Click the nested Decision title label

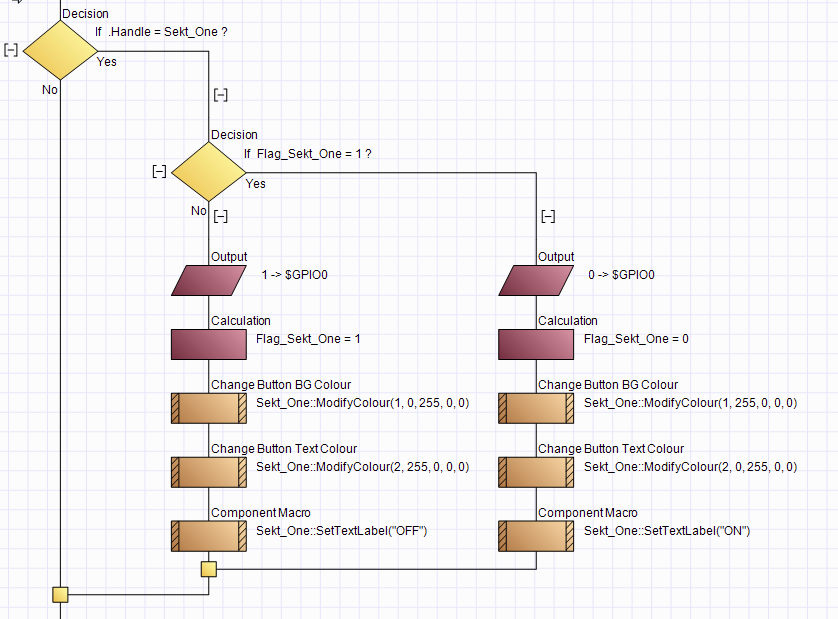click(234, 135)
